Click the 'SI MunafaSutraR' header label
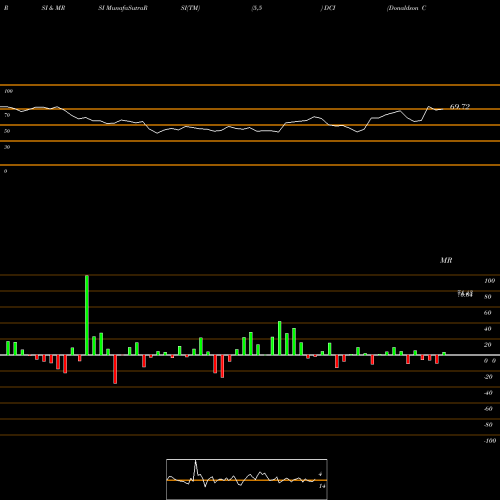 [123, 8]
